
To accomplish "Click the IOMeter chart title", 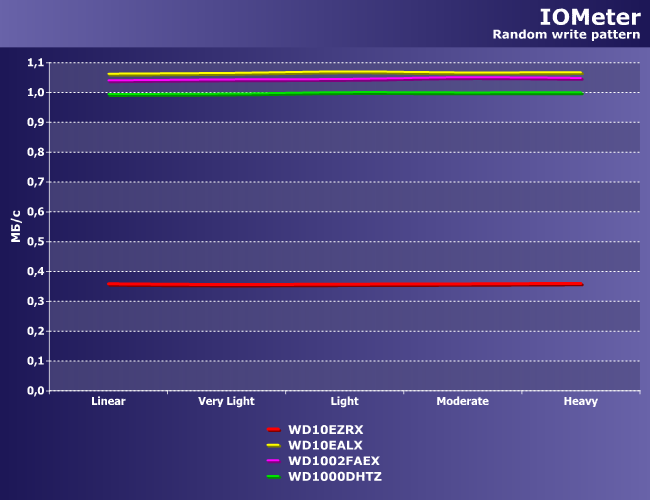I will point(590,17).
